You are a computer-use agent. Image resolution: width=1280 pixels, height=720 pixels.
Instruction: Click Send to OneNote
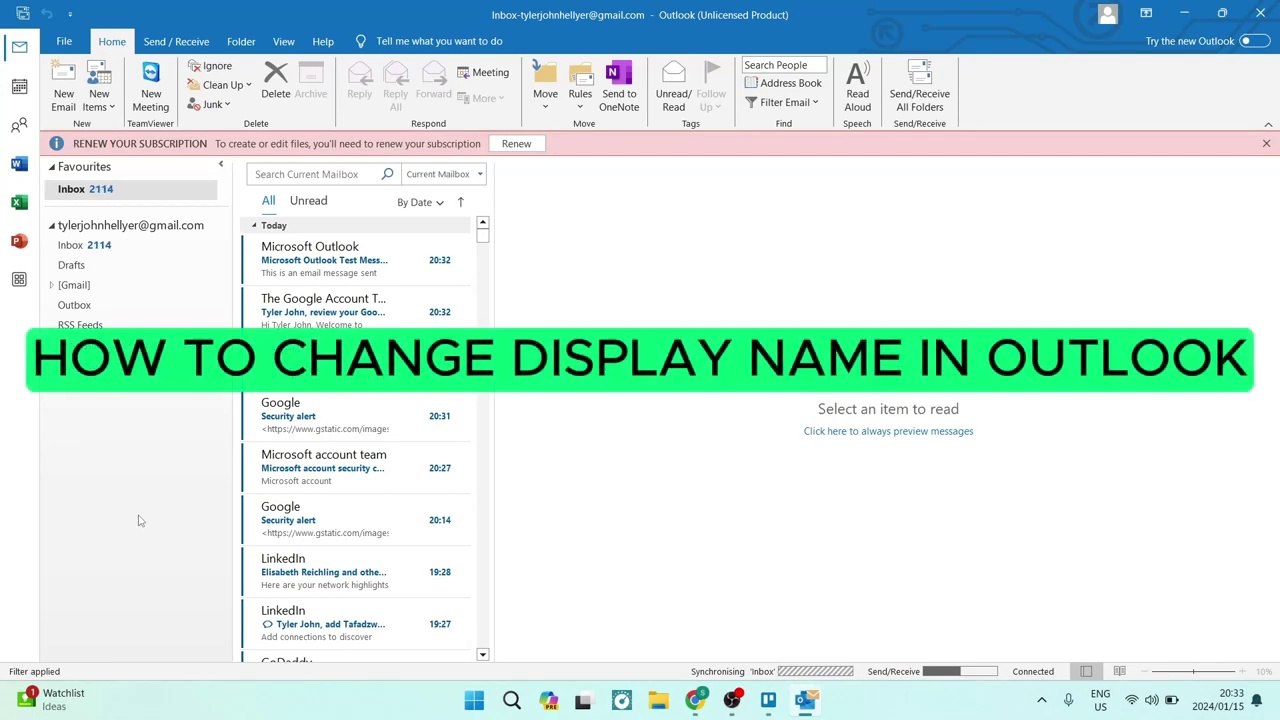coord(619,86)
